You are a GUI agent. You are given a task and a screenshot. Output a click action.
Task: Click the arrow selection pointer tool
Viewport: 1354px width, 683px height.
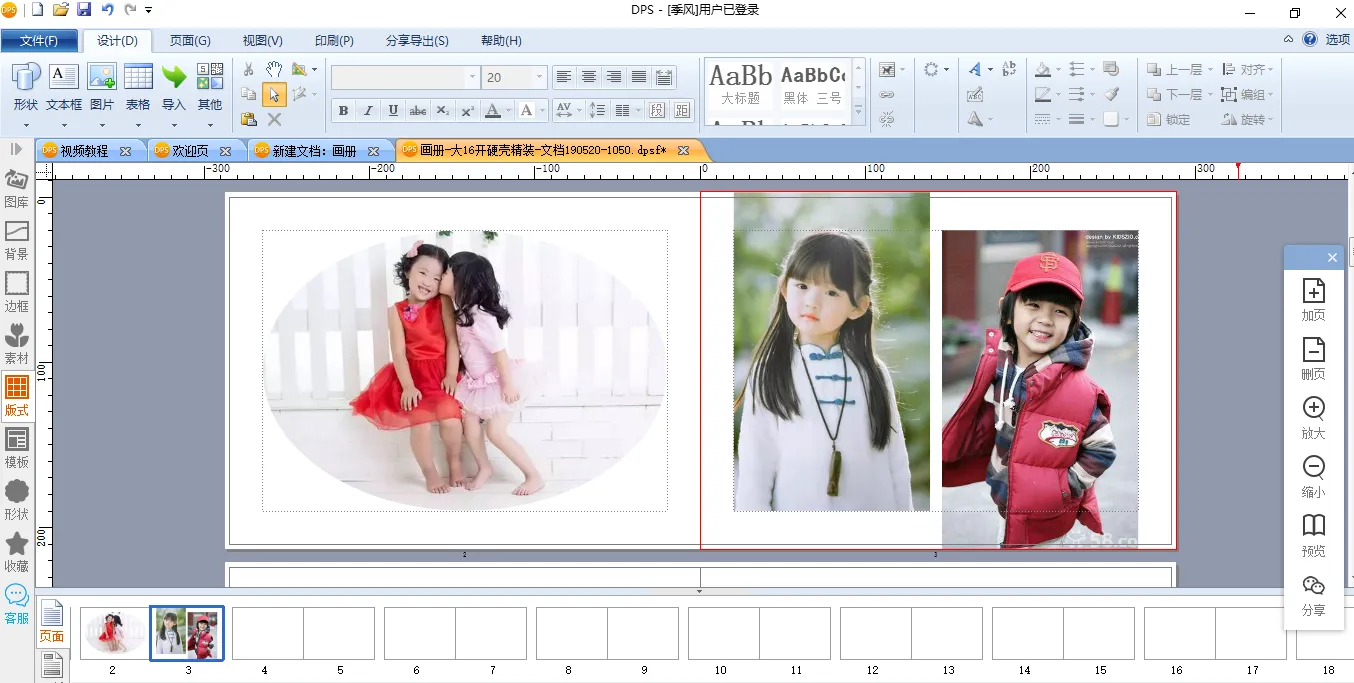click(274, 95)
